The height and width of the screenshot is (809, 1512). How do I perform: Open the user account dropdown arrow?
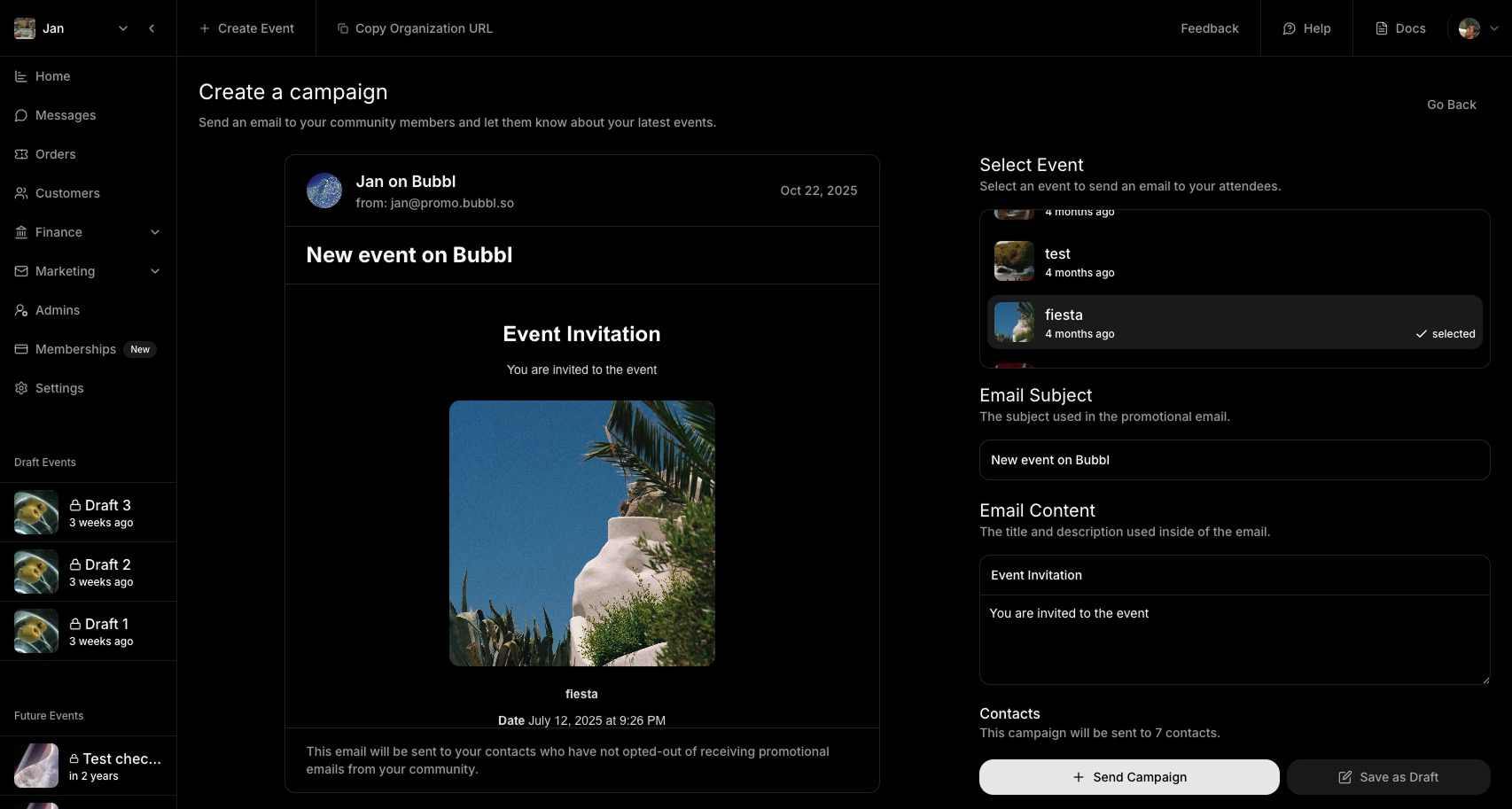(x=1493, y=28)
